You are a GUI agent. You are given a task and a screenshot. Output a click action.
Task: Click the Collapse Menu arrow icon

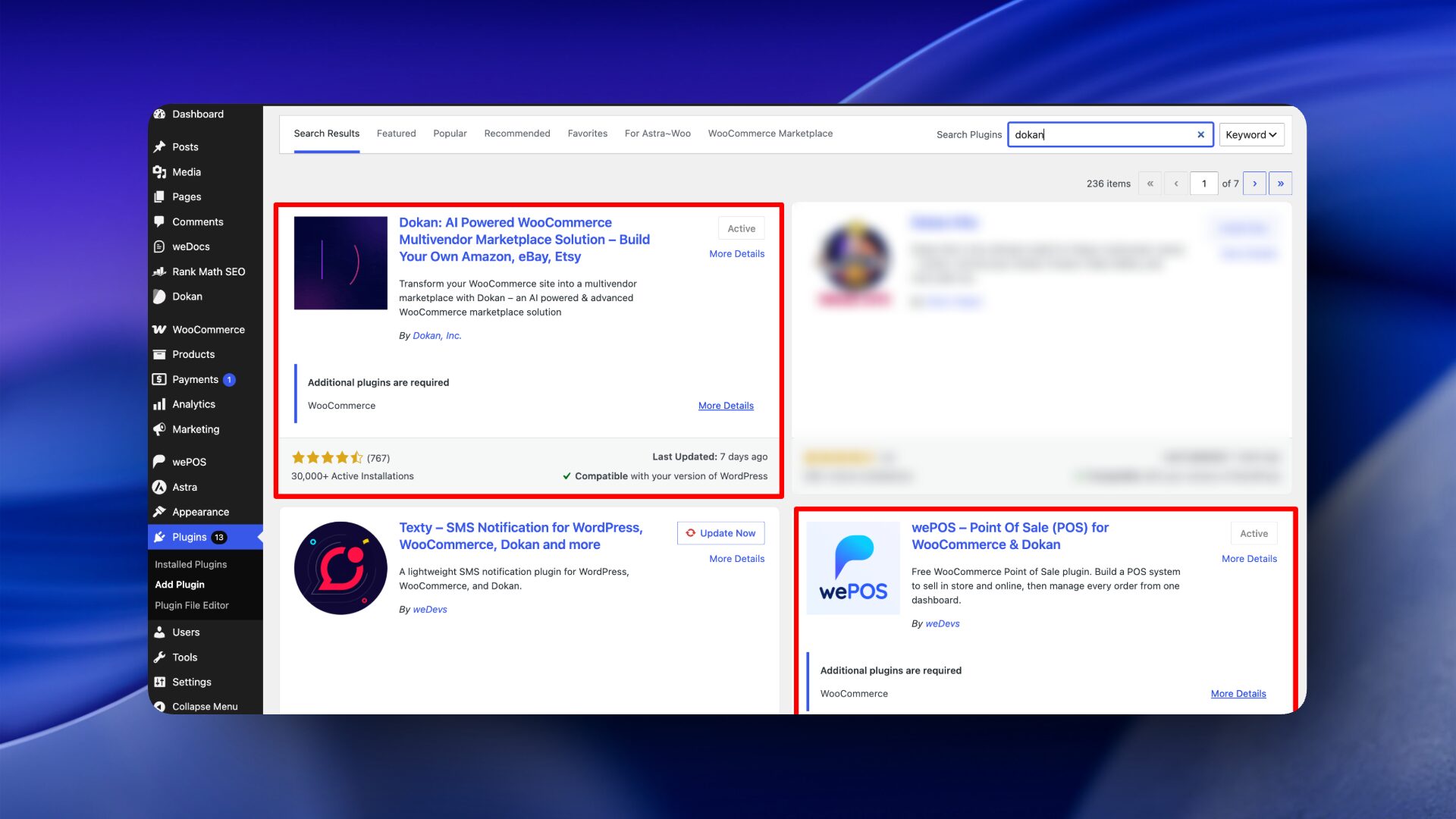point(159,707)
